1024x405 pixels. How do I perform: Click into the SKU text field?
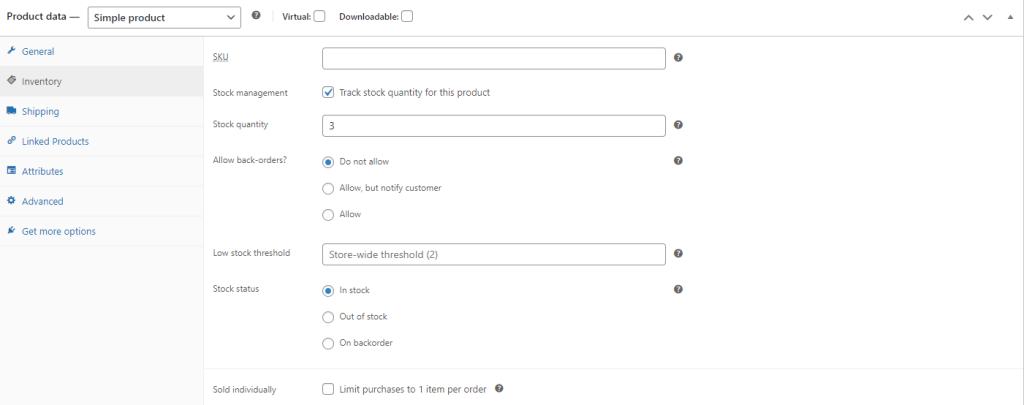494,58
